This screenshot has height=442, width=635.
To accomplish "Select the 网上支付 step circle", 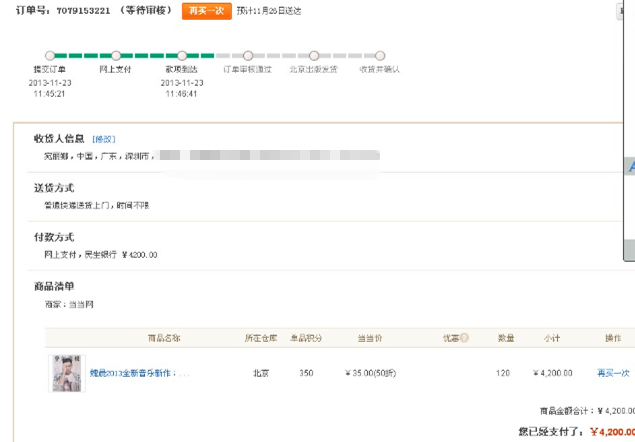I will (116, 56).
